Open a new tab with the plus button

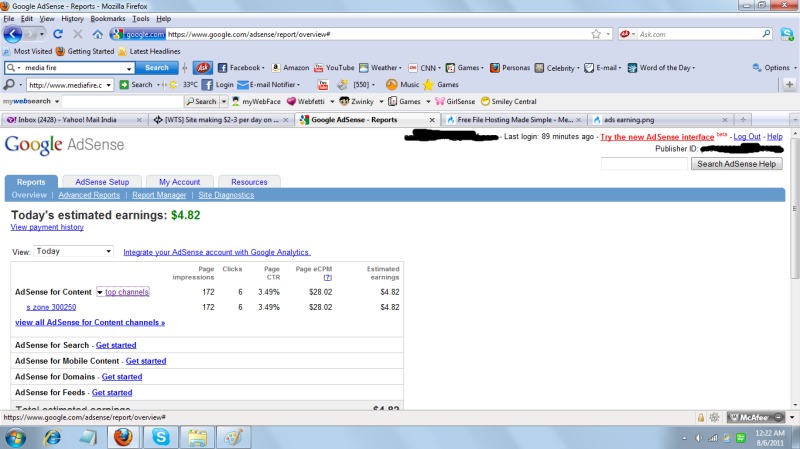click(743, 119)
